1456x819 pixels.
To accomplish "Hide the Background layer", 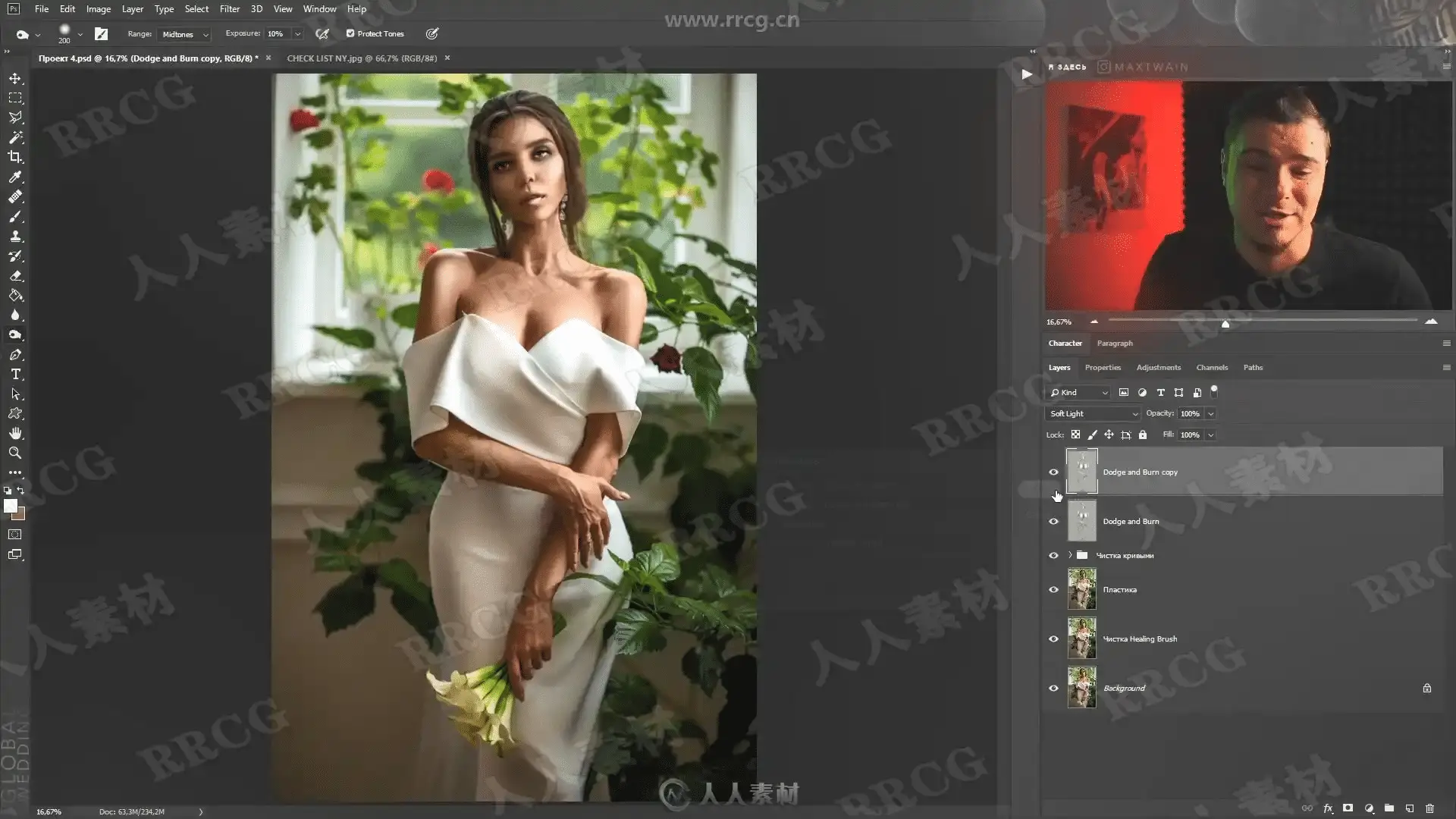I will tap(1053, 689).
